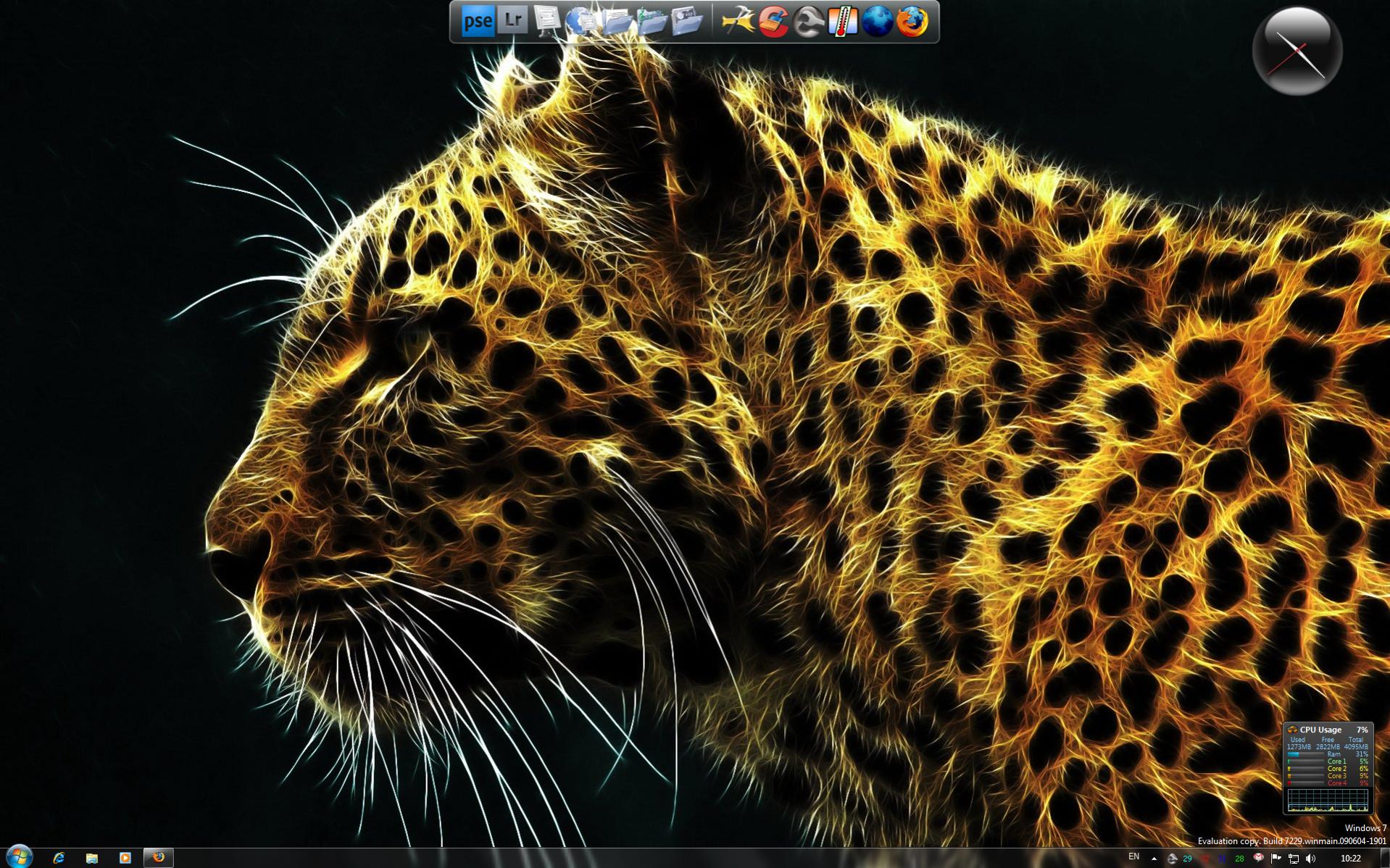Switch to the running Firefox taskbar button
The image size is (1390, 868).
click(x=159, y=858)
